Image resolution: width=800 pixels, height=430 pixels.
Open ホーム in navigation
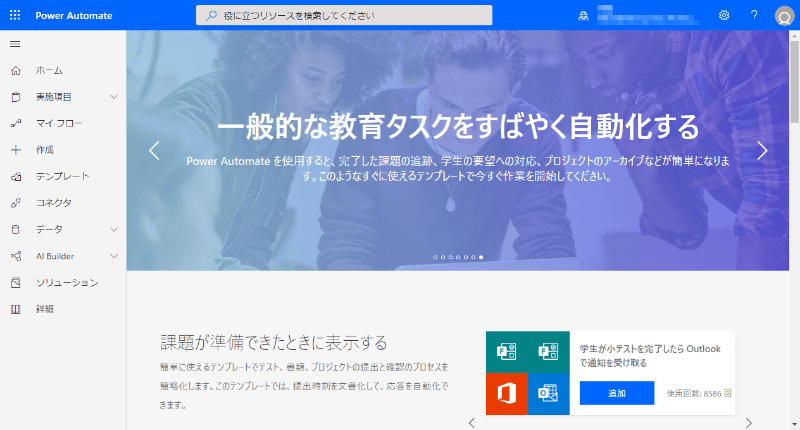click(49, 70)
